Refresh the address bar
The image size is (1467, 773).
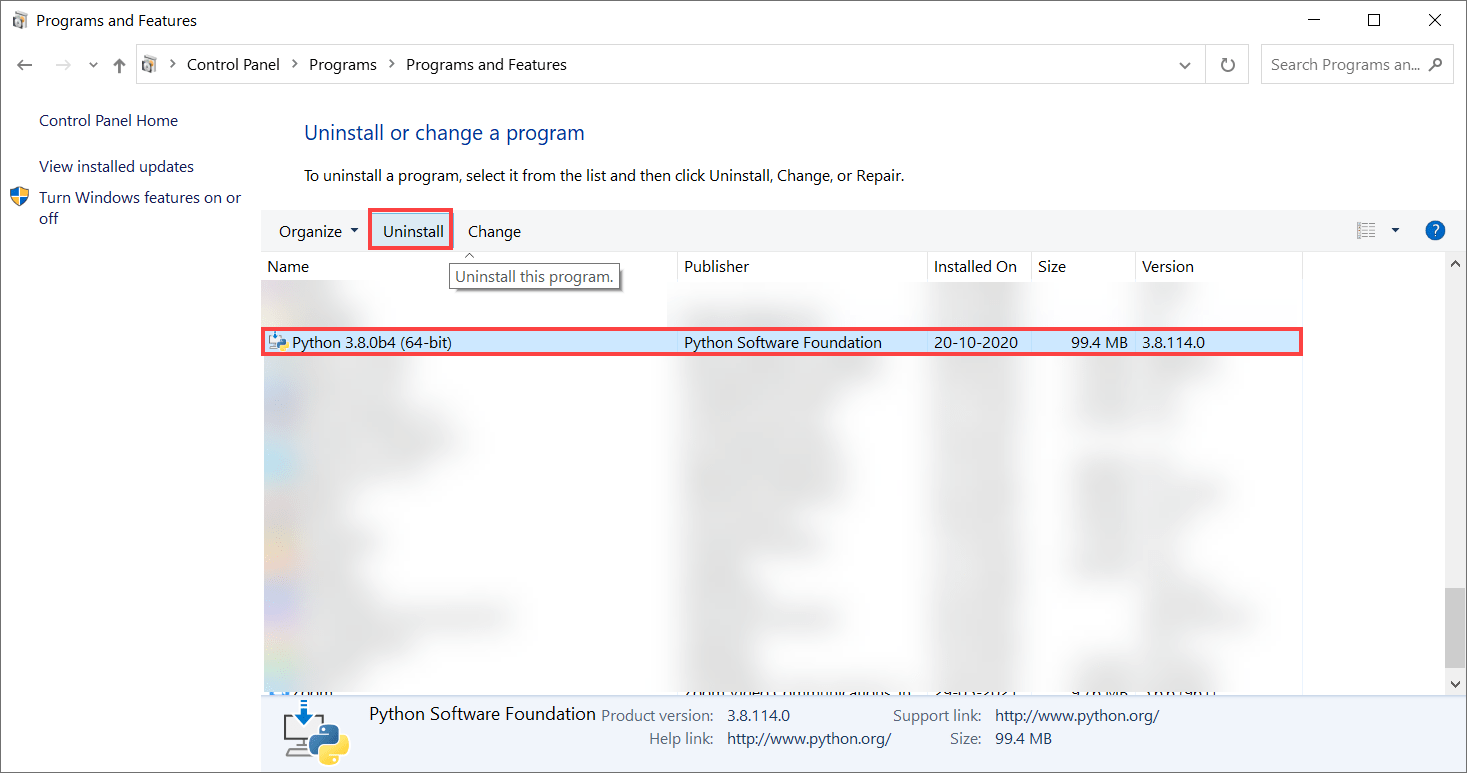pos(1226,64)
